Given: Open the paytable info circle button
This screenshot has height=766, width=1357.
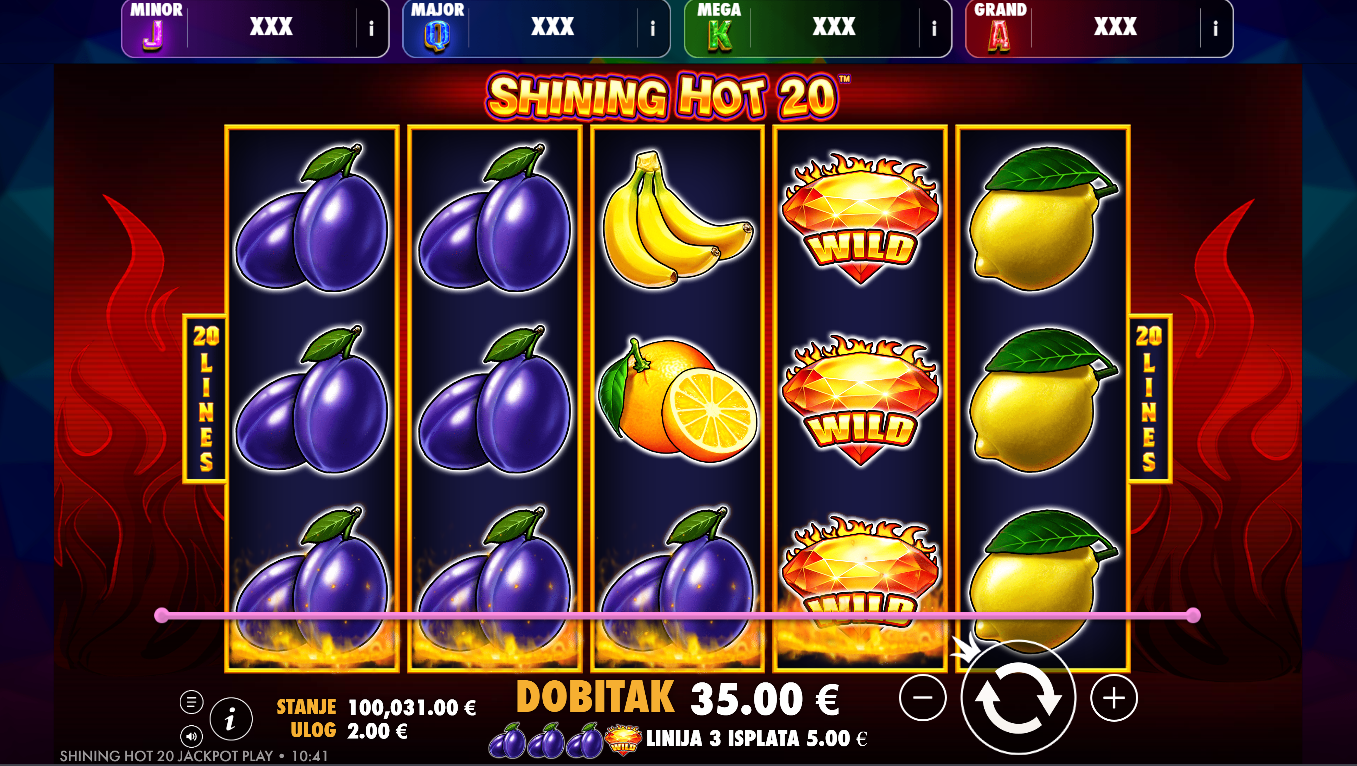Looking at the screenshot, I should [231, 718].
